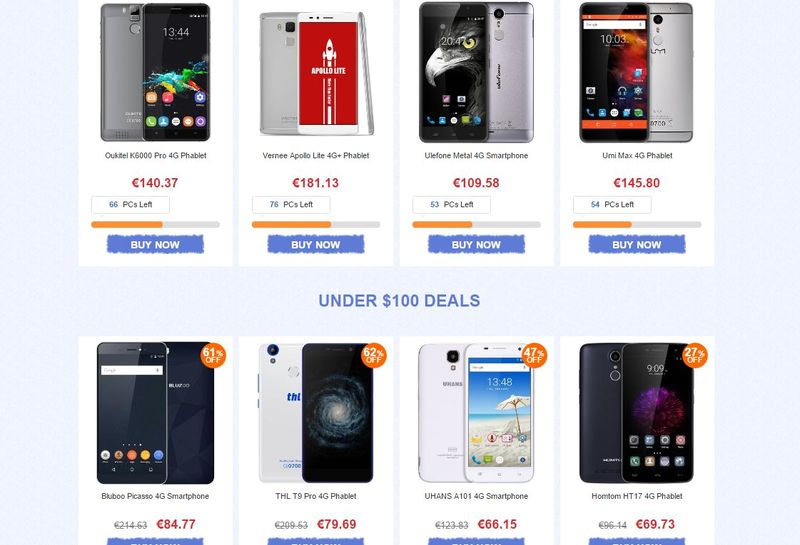
Task: Click the 76 PCs Left box
Action: point(291,205)
